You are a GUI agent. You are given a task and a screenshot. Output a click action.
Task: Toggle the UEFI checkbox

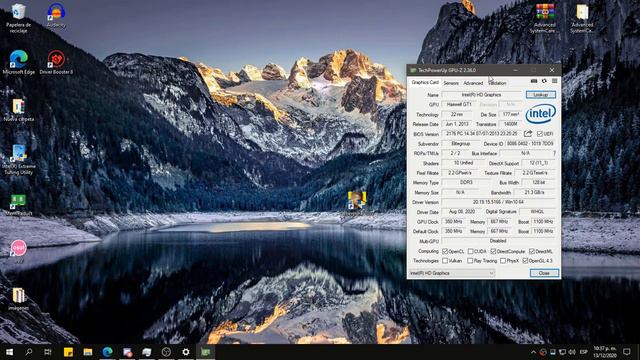[540, 134]
